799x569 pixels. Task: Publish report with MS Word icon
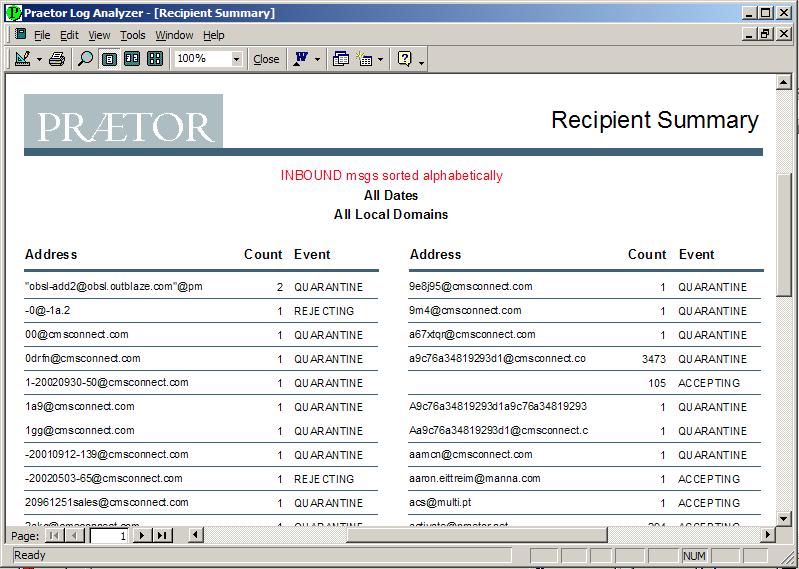301,59
